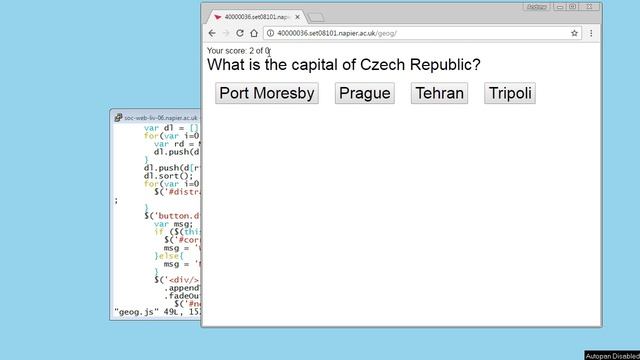Answer with Port Moresby
640x360 pixels.
[267, 93]
